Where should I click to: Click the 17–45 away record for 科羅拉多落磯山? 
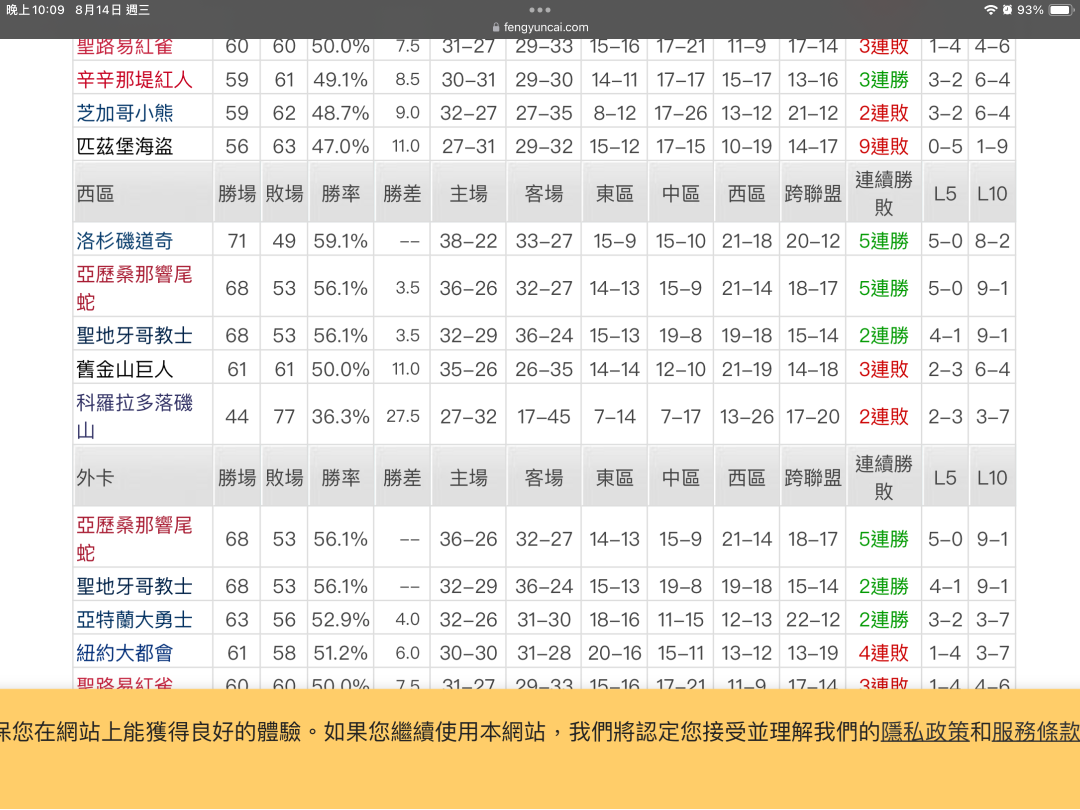(544, 416)
